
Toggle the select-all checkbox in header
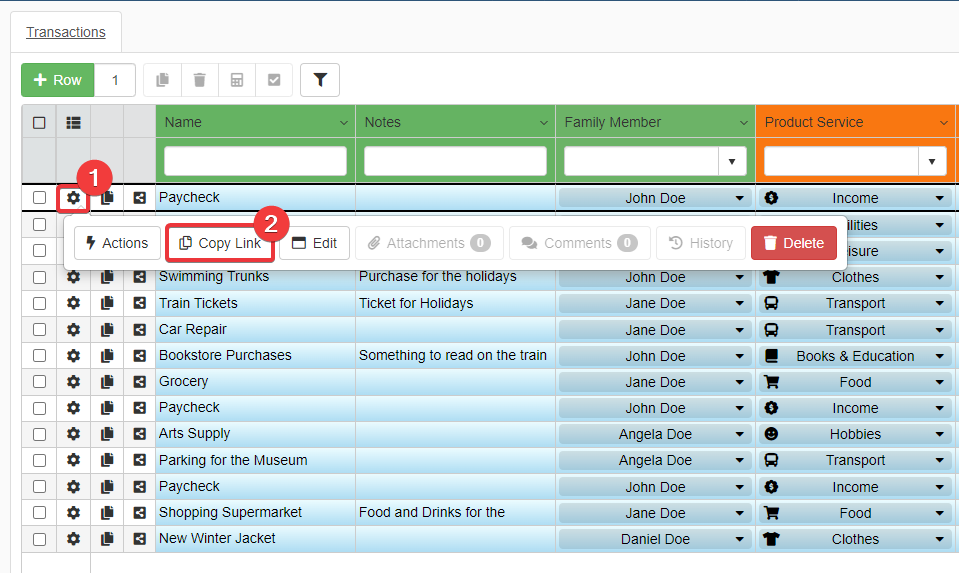pos(39,123)
